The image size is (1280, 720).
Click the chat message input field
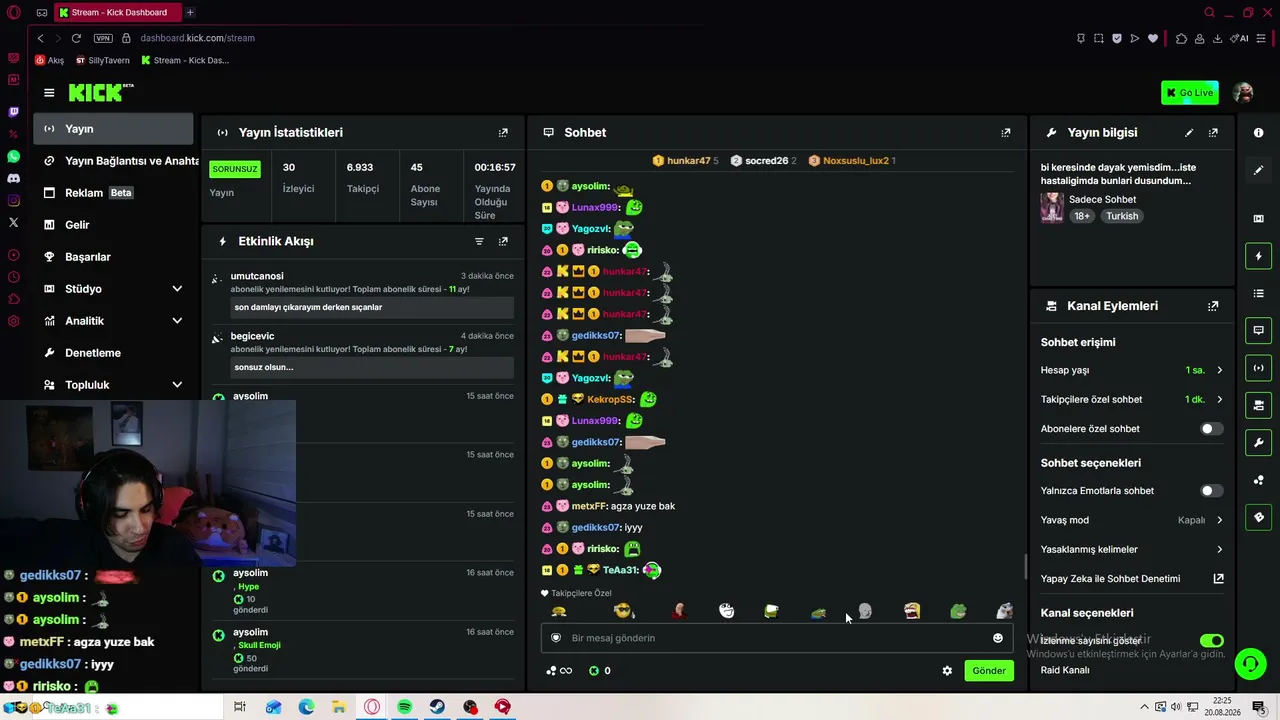(x=777, y=638)
